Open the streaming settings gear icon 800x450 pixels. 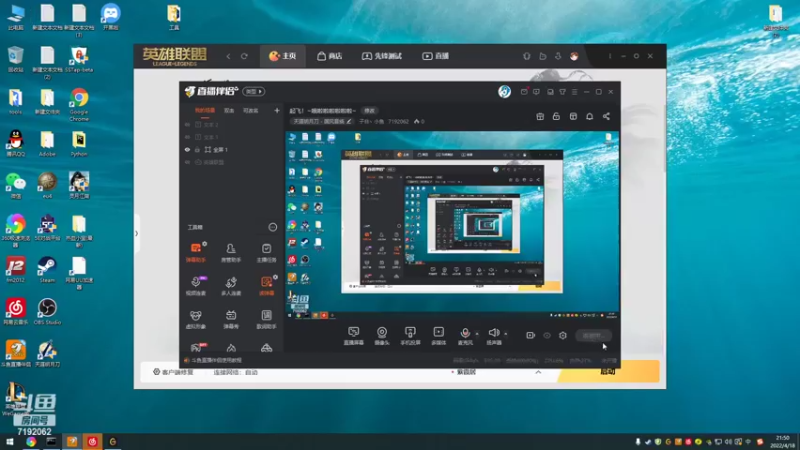pyautogui.click(x=563, y=335)
